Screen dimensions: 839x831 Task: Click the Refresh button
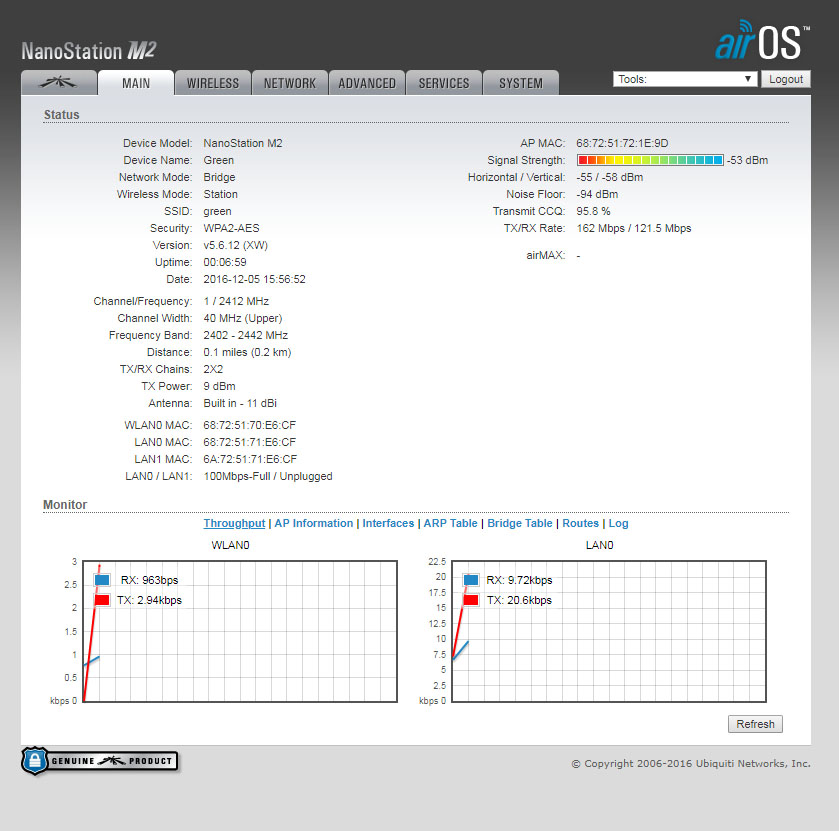tap(756, 724)
